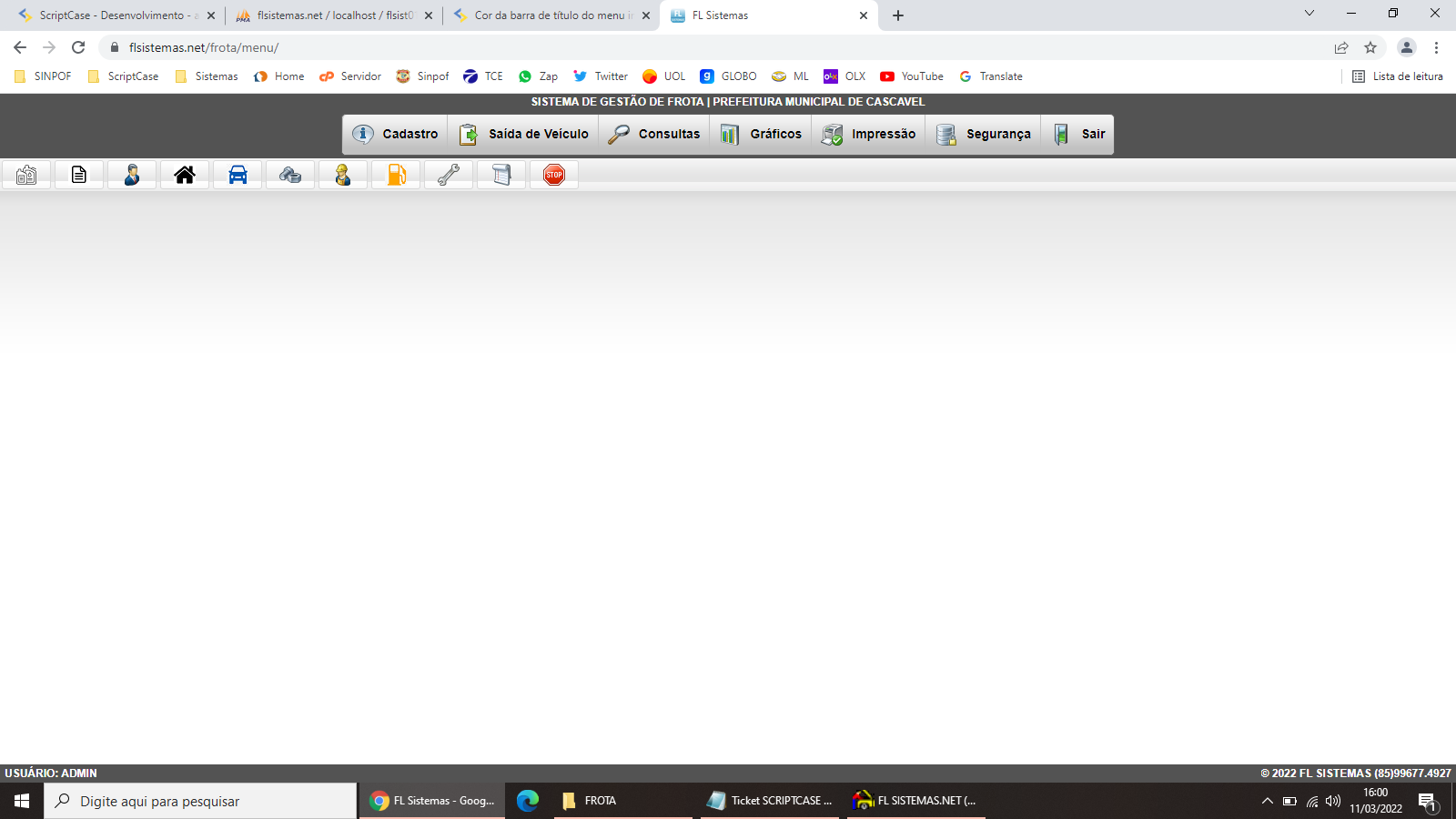Open tab search dropdown arrow
The image size is (1456, 819).
point(1309,13)
